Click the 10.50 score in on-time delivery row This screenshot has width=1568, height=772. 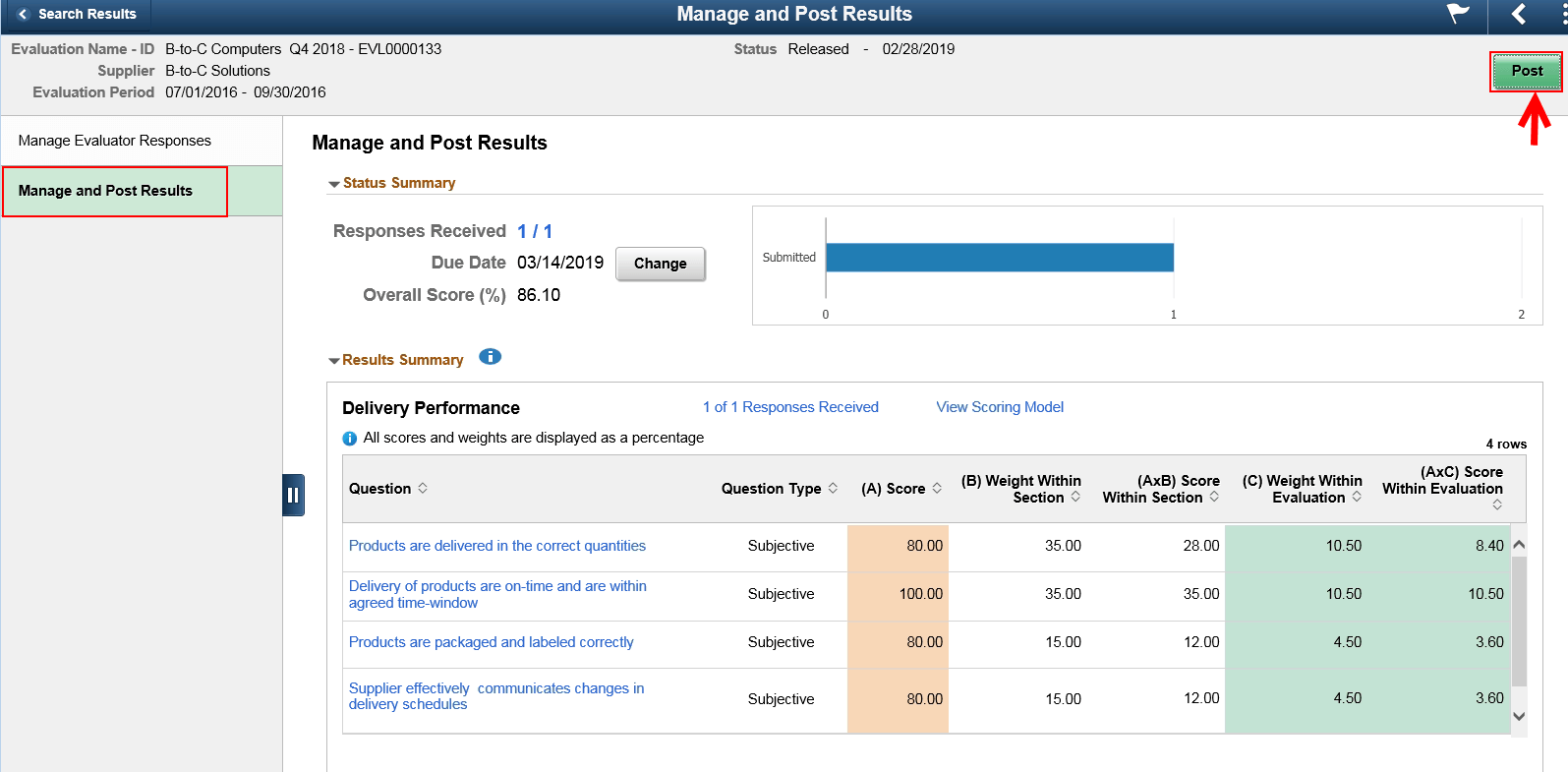[1485, 594]
